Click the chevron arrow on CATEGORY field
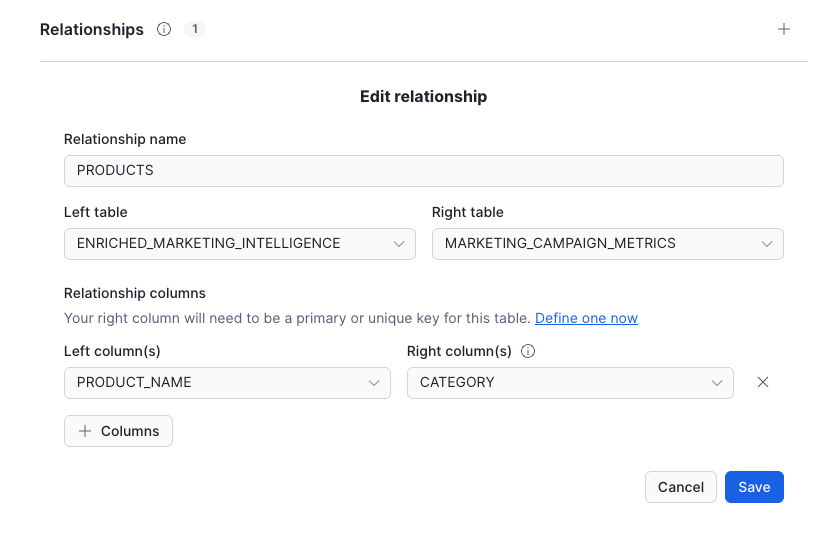This screenshot has width=825, height=537. 717,383
